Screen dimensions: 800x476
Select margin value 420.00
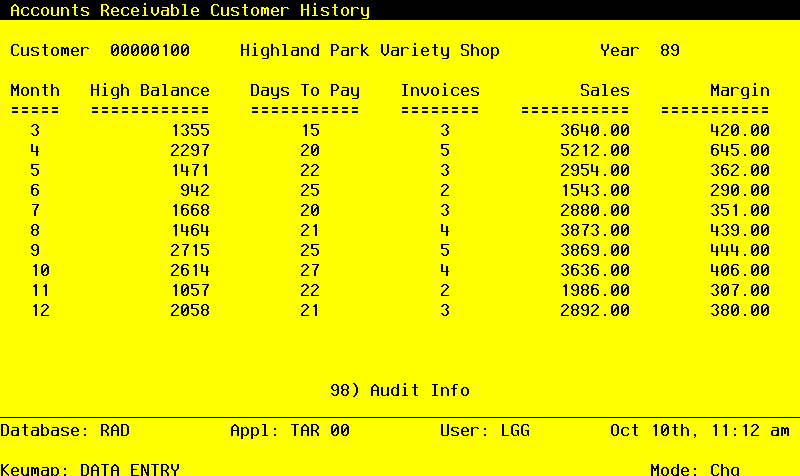coord(740,130)
